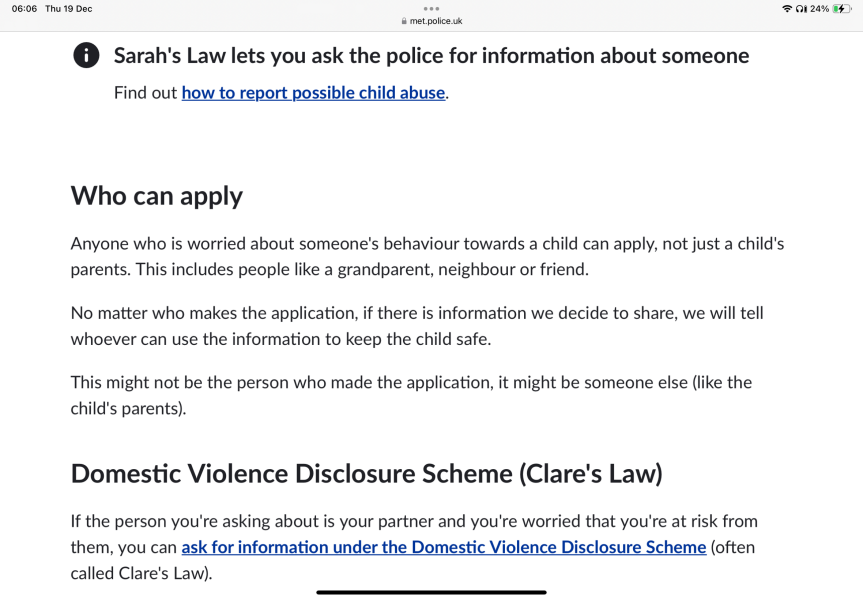863x600 pixels.
Task: Open the Domestic Violence Disclosure Scheme information link
Action: (444, 547)
